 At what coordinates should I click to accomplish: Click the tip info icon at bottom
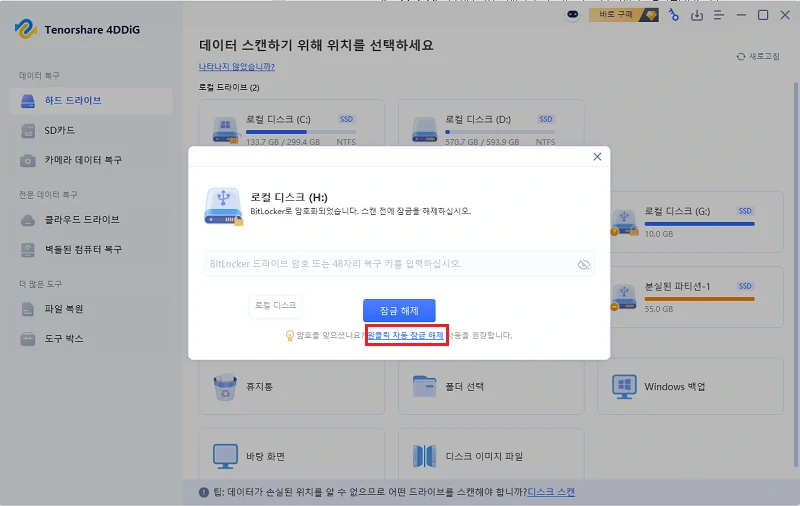tap(204, 492)
